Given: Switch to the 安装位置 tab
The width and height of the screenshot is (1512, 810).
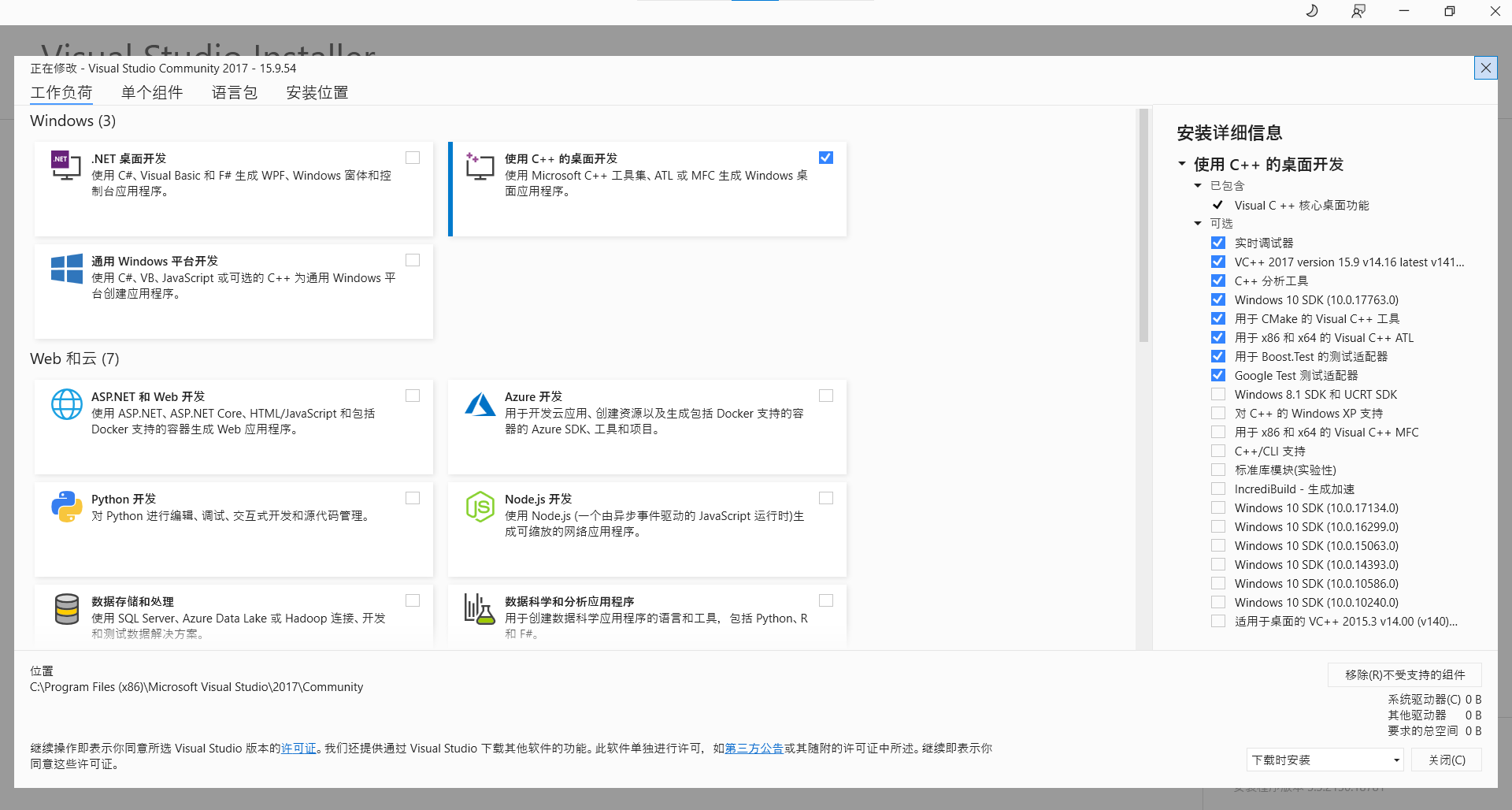Looking at the screenshot, I should pyautogui.click(x=317, y=93).
